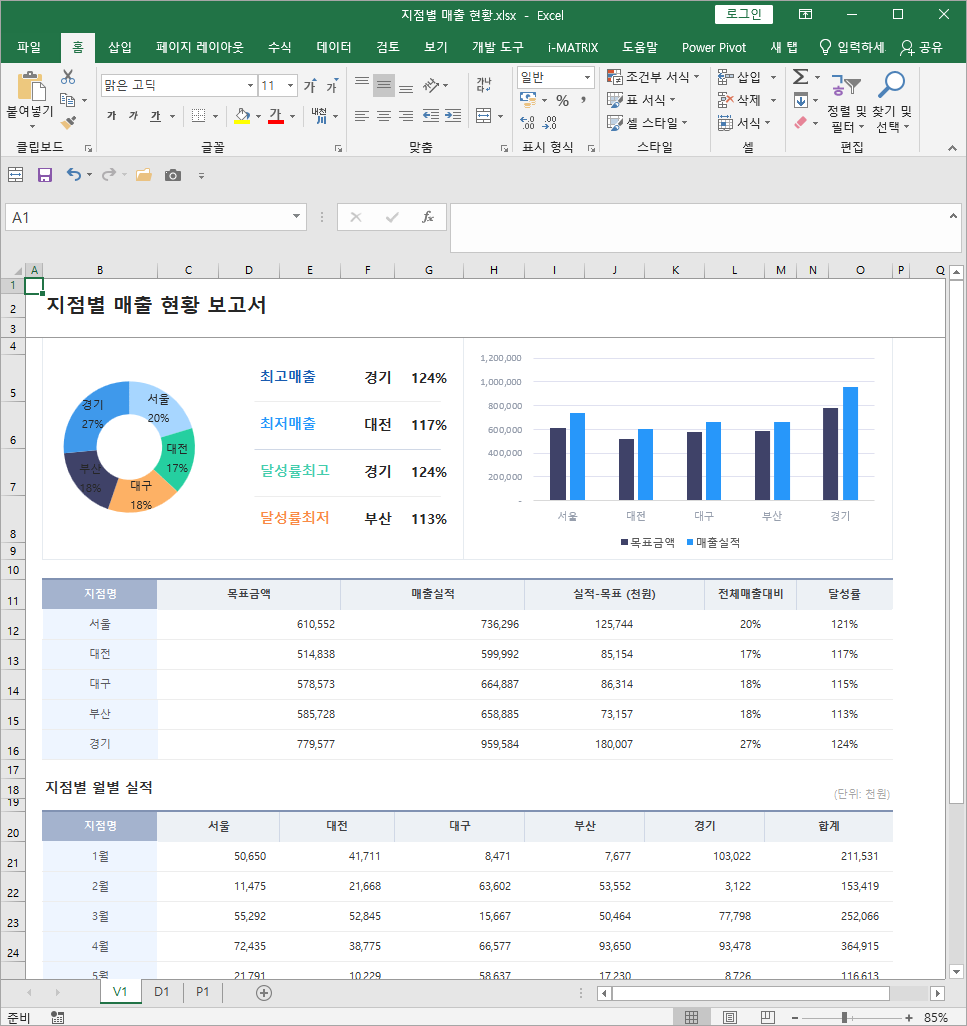This screenshot has width=967, height=1026.
Task: Click the Format Painter brush icon
Action: tap(68, 123)
